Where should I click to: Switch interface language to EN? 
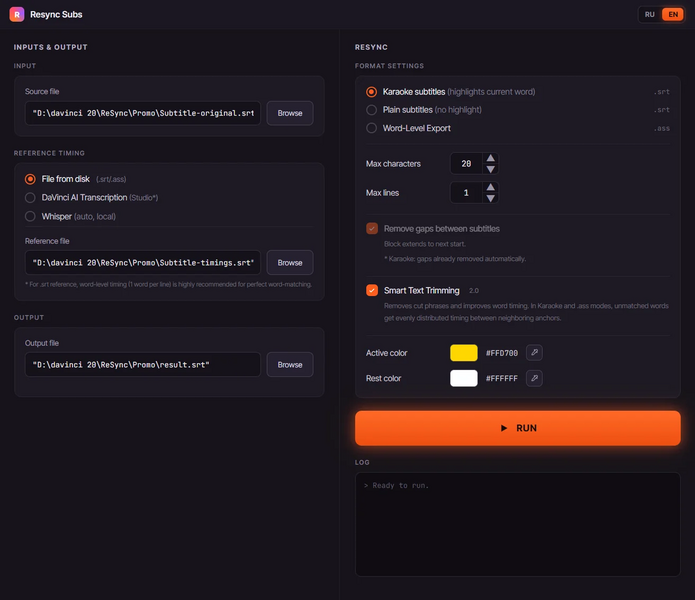[672, 14]
